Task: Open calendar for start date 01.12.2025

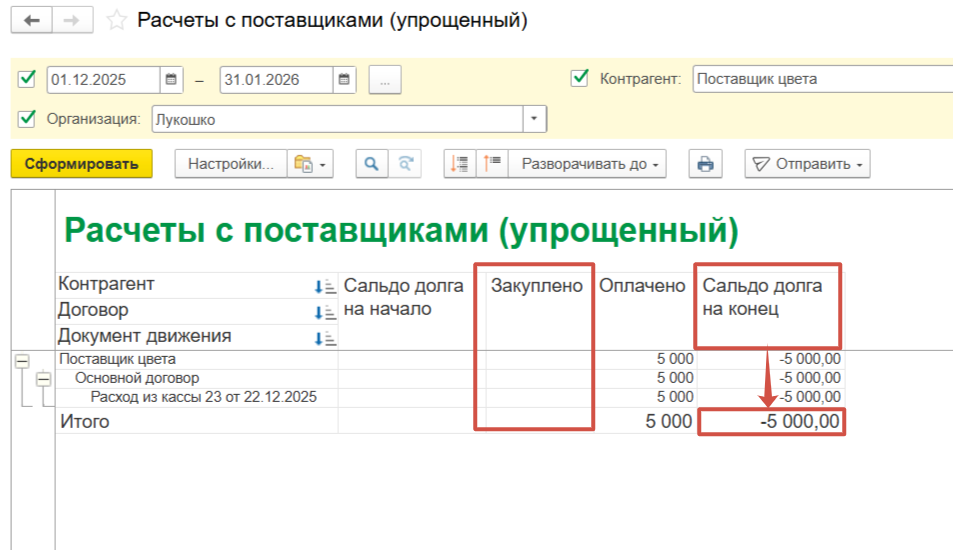Action: (x=171, y=79)
